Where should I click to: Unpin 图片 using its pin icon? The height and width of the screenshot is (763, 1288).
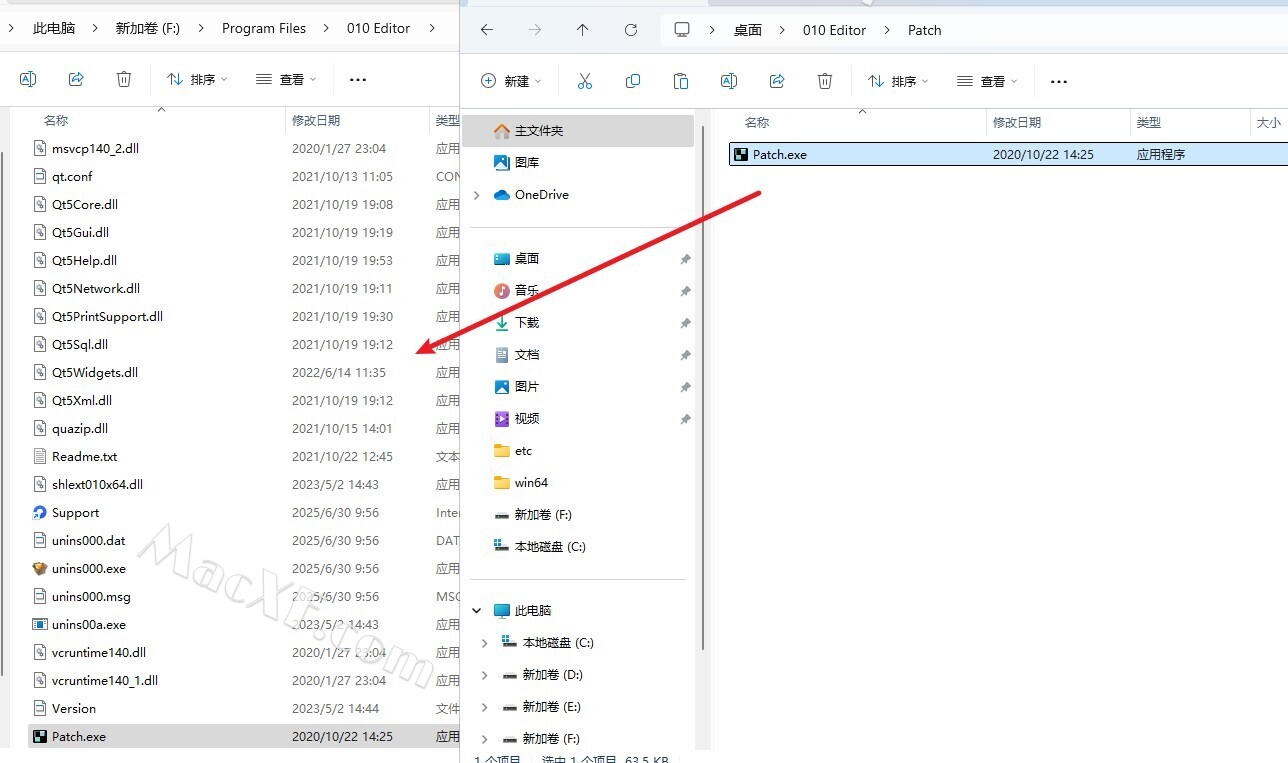[685, 387]
